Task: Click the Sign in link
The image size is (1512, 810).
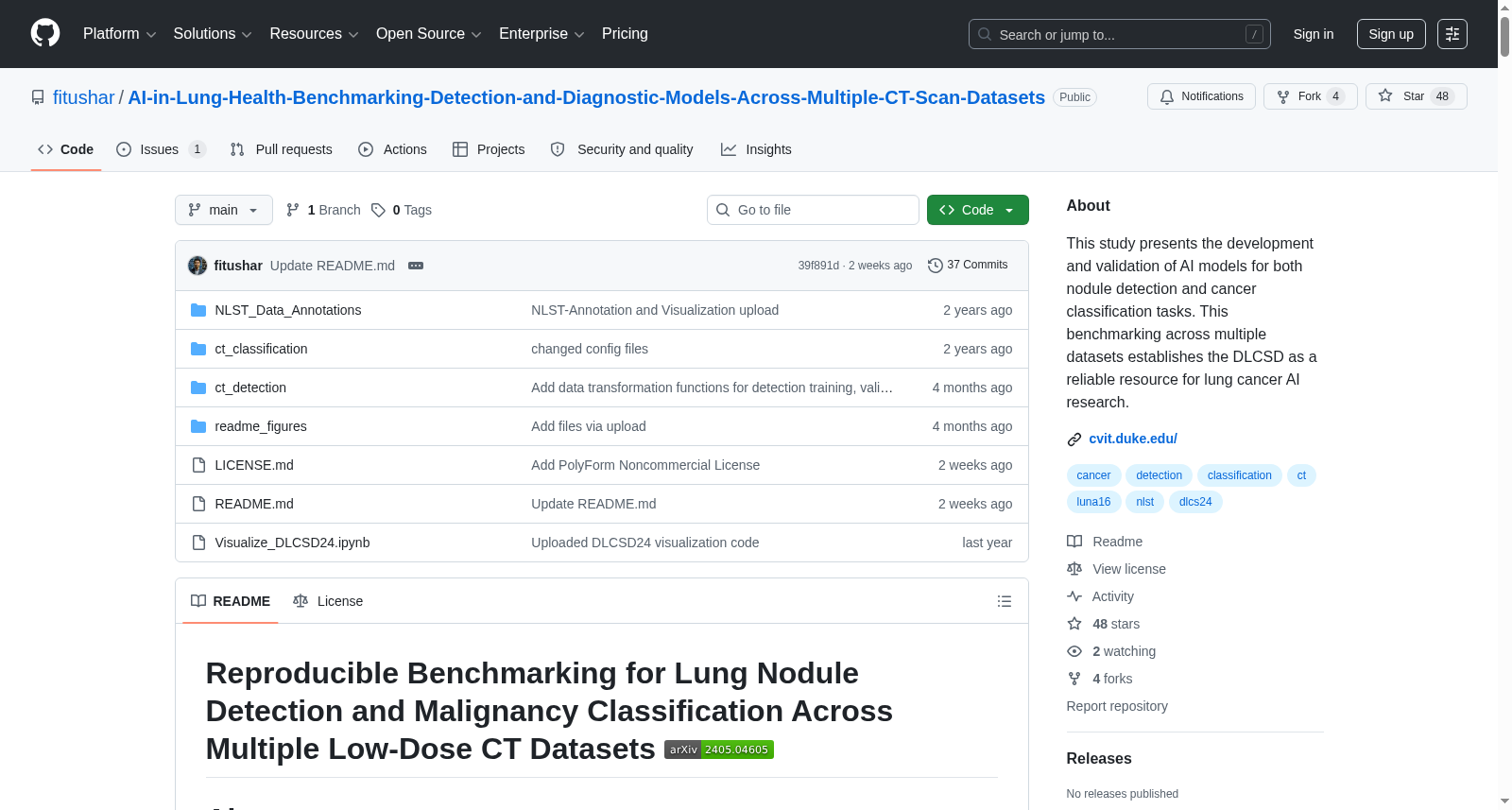Action: point(1314,34)
